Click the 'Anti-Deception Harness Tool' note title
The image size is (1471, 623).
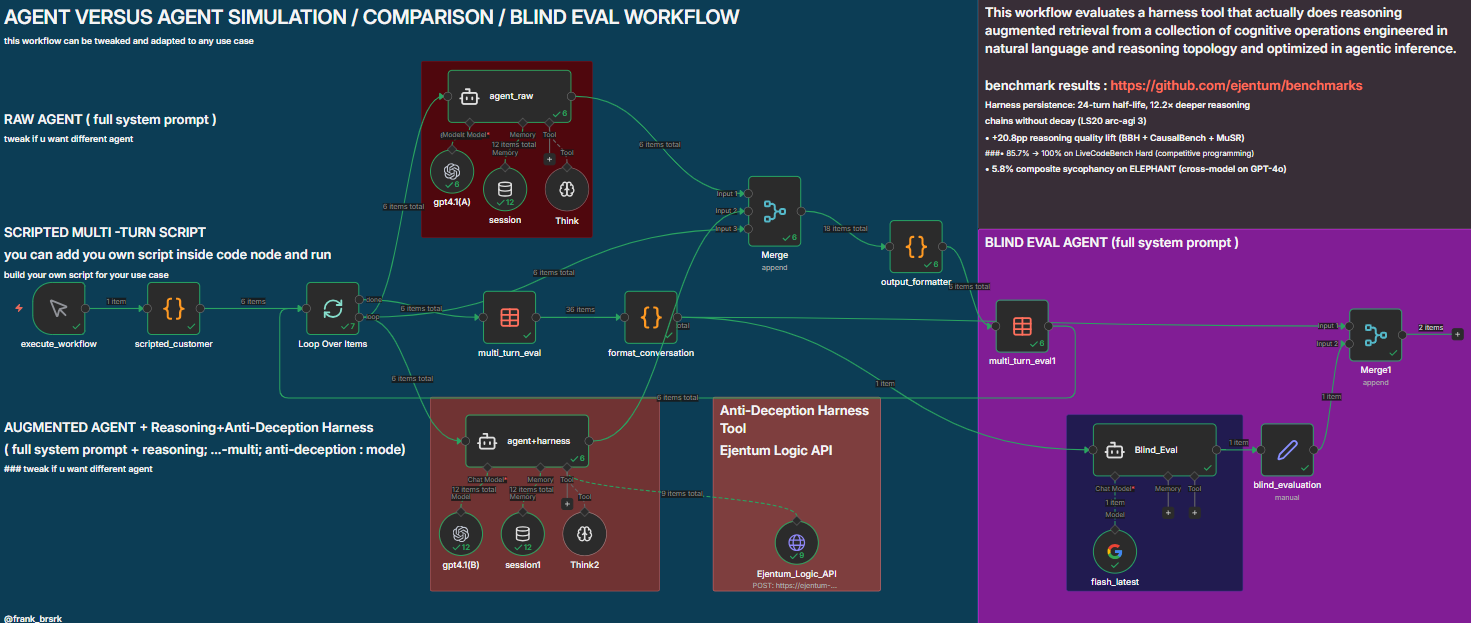[x=794, y=419]
